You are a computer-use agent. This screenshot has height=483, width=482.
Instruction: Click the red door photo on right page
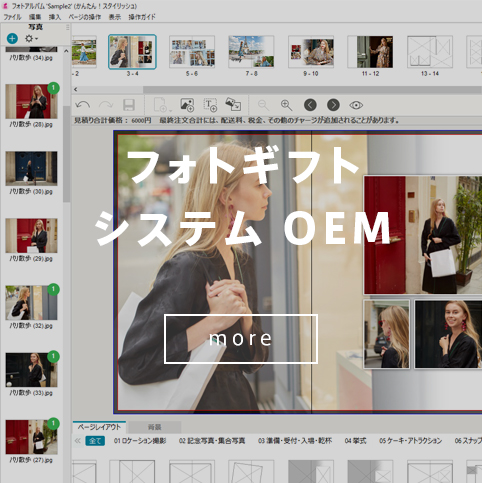pos(423,235)
